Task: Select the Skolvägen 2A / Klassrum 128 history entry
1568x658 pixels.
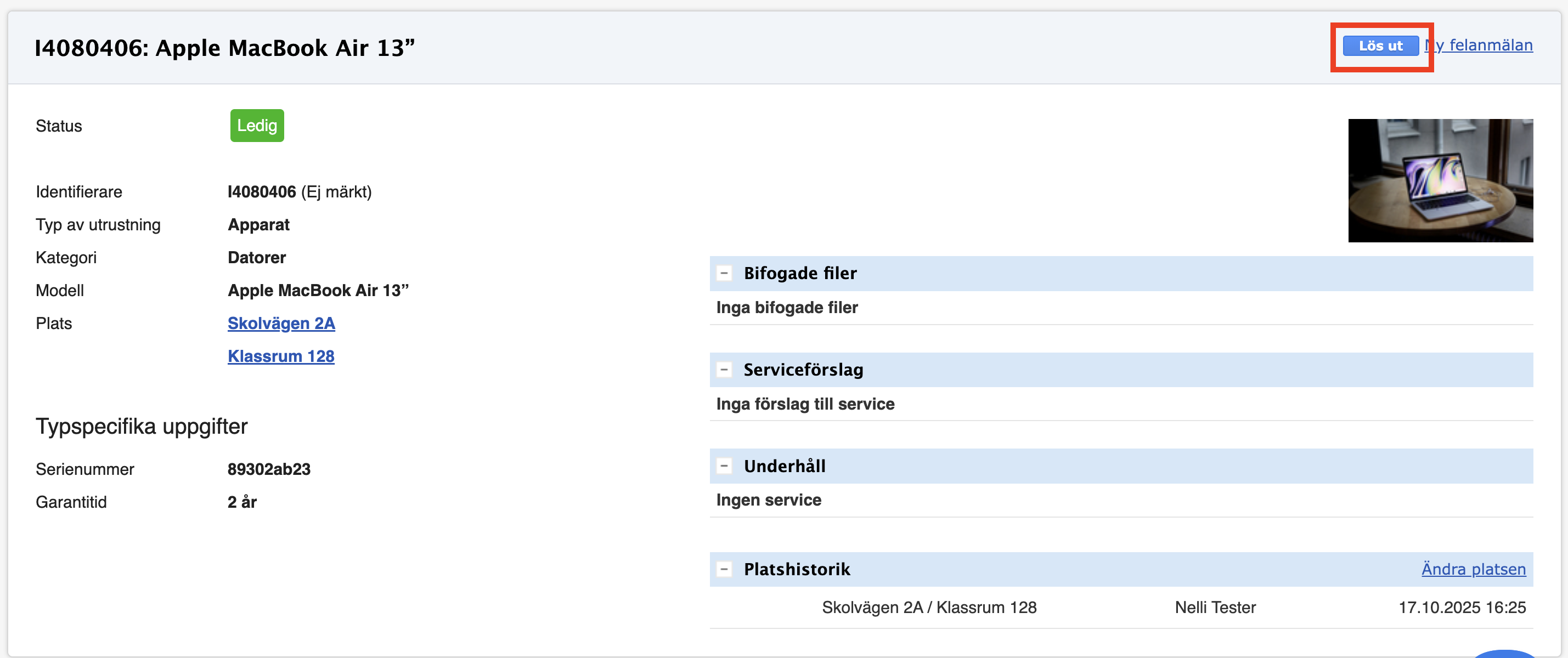Action: click(x=928, y=607)
